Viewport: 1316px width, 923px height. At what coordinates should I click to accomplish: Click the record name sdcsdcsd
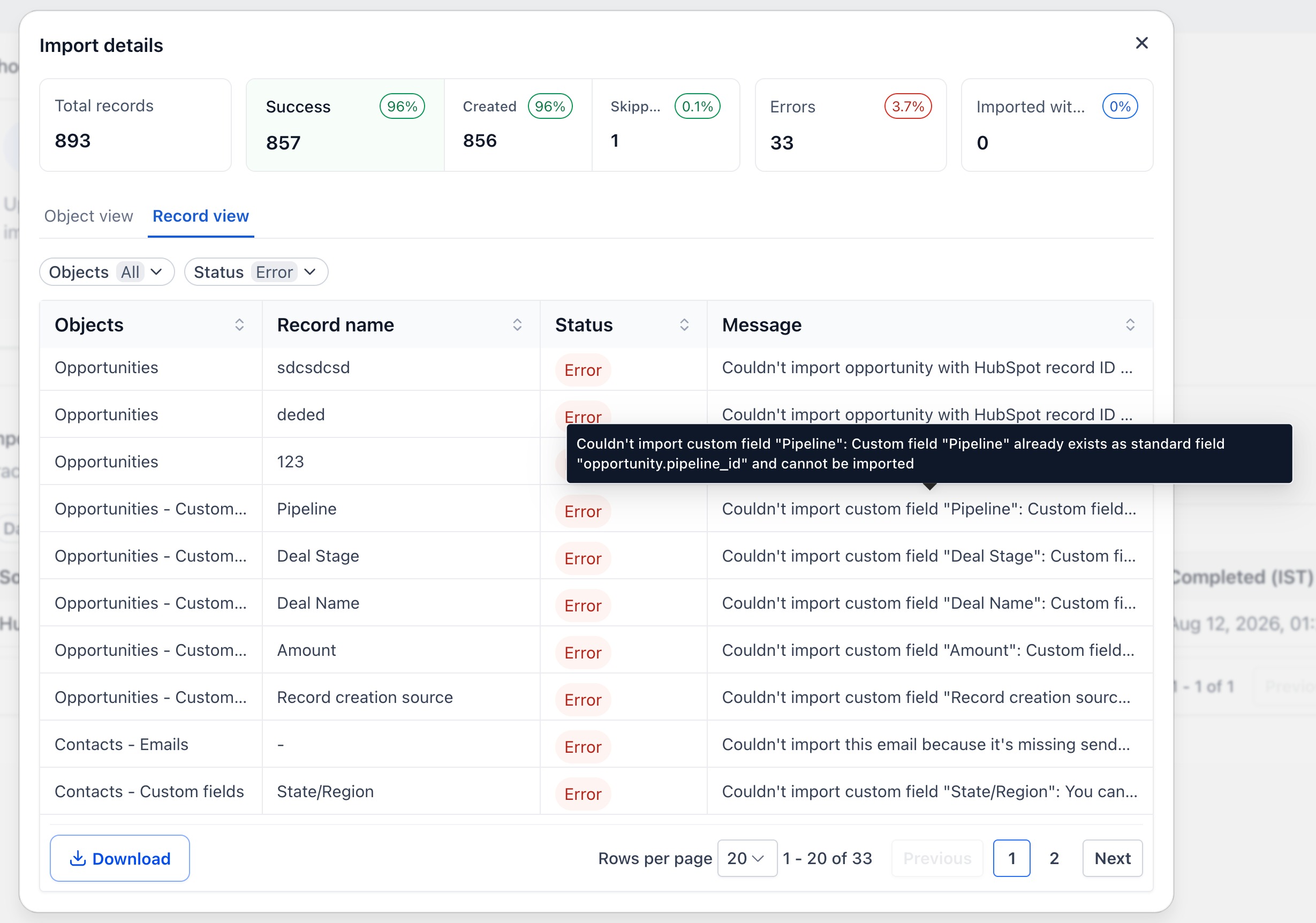click(313, 367)
